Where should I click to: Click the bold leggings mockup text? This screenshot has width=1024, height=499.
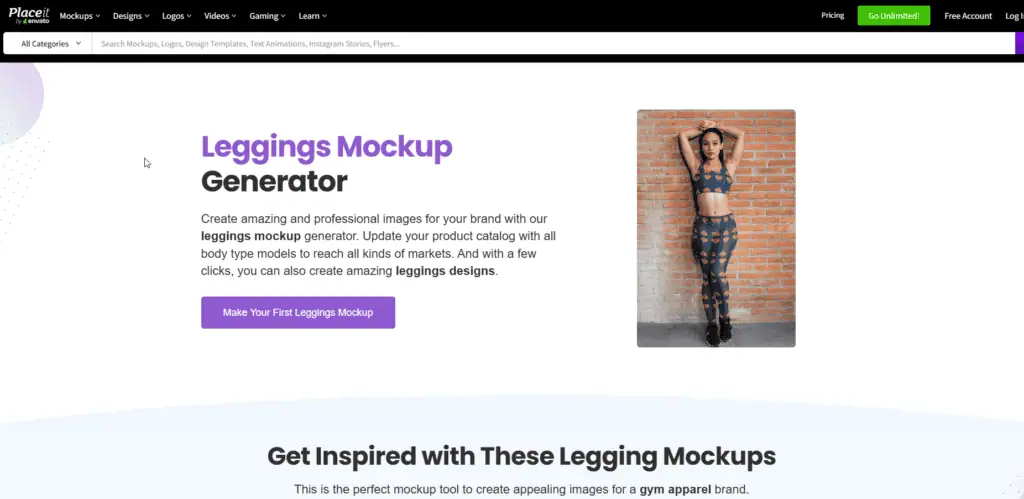251,236
